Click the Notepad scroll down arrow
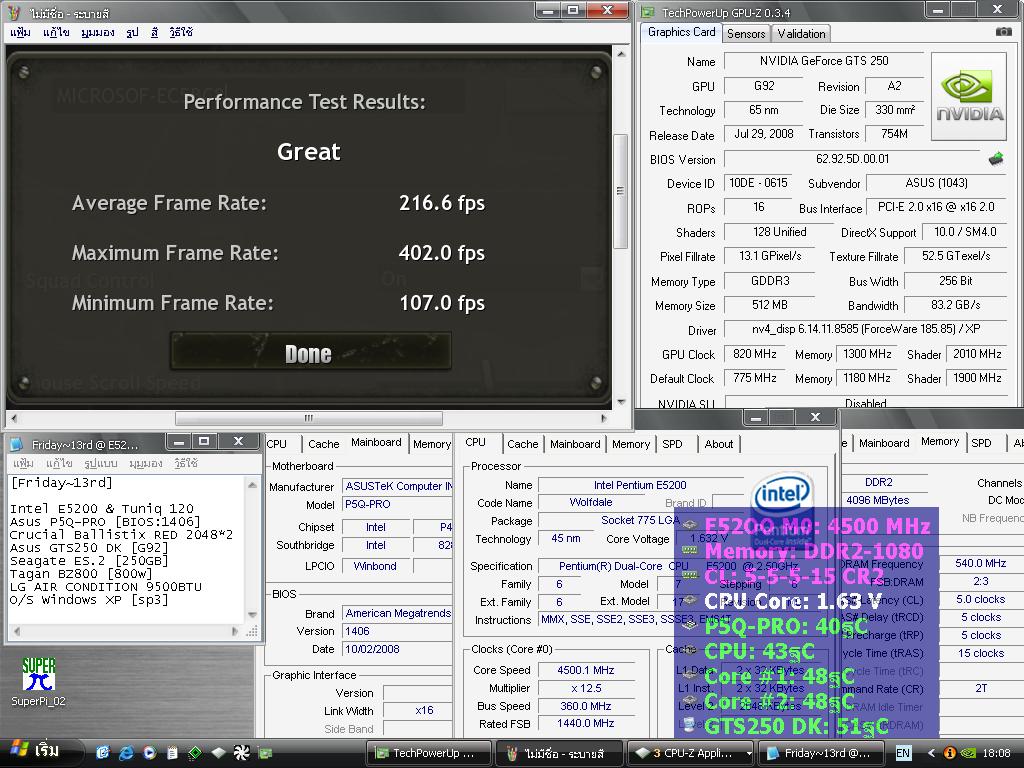The height and width of the screenshot is (768, 1024). click(x=252, y=615)
